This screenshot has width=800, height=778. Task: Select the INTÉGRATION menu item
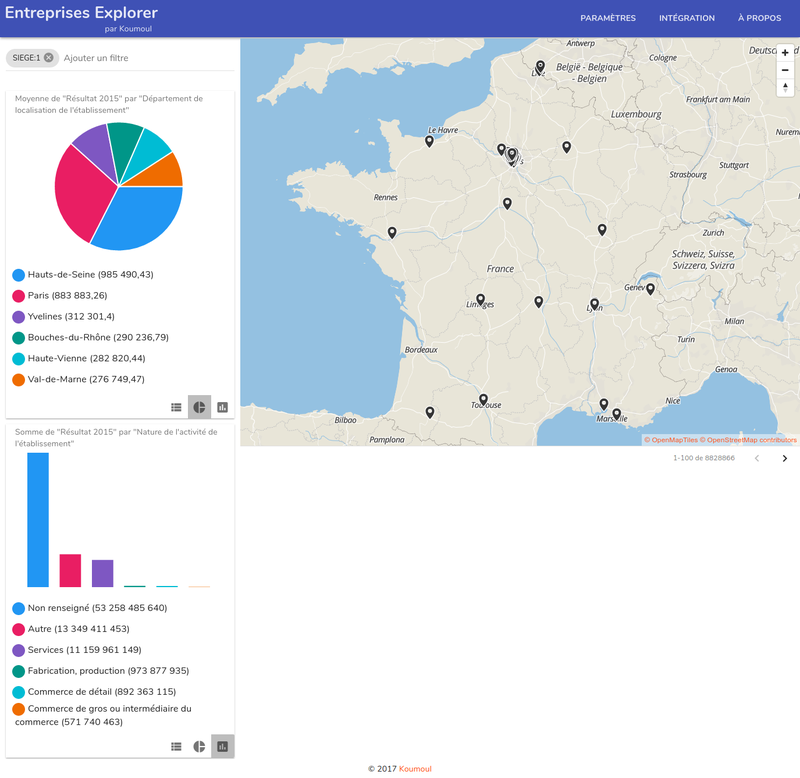click(x=687, y=17)
